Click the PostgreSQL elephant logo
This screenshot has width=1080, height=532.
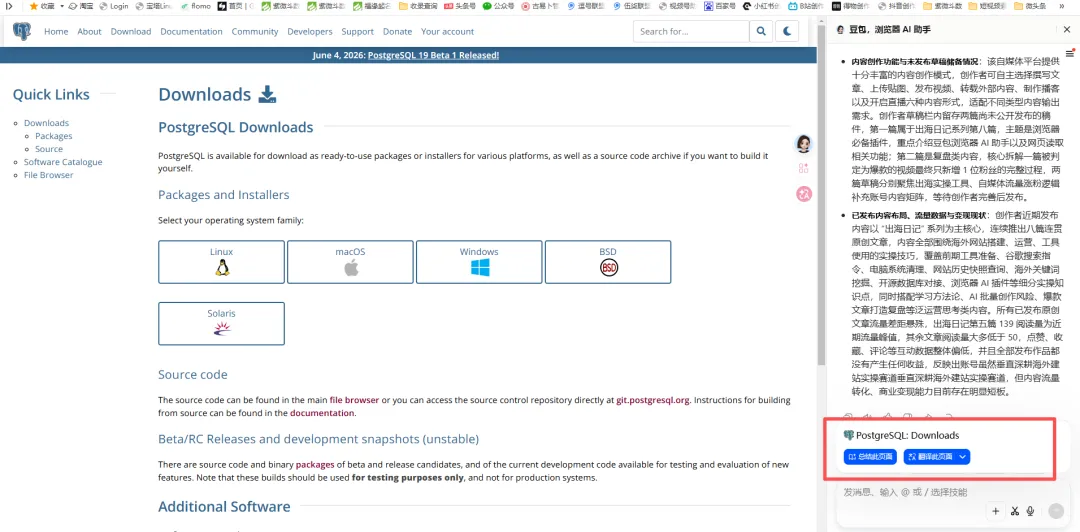(x=22, y=31)
